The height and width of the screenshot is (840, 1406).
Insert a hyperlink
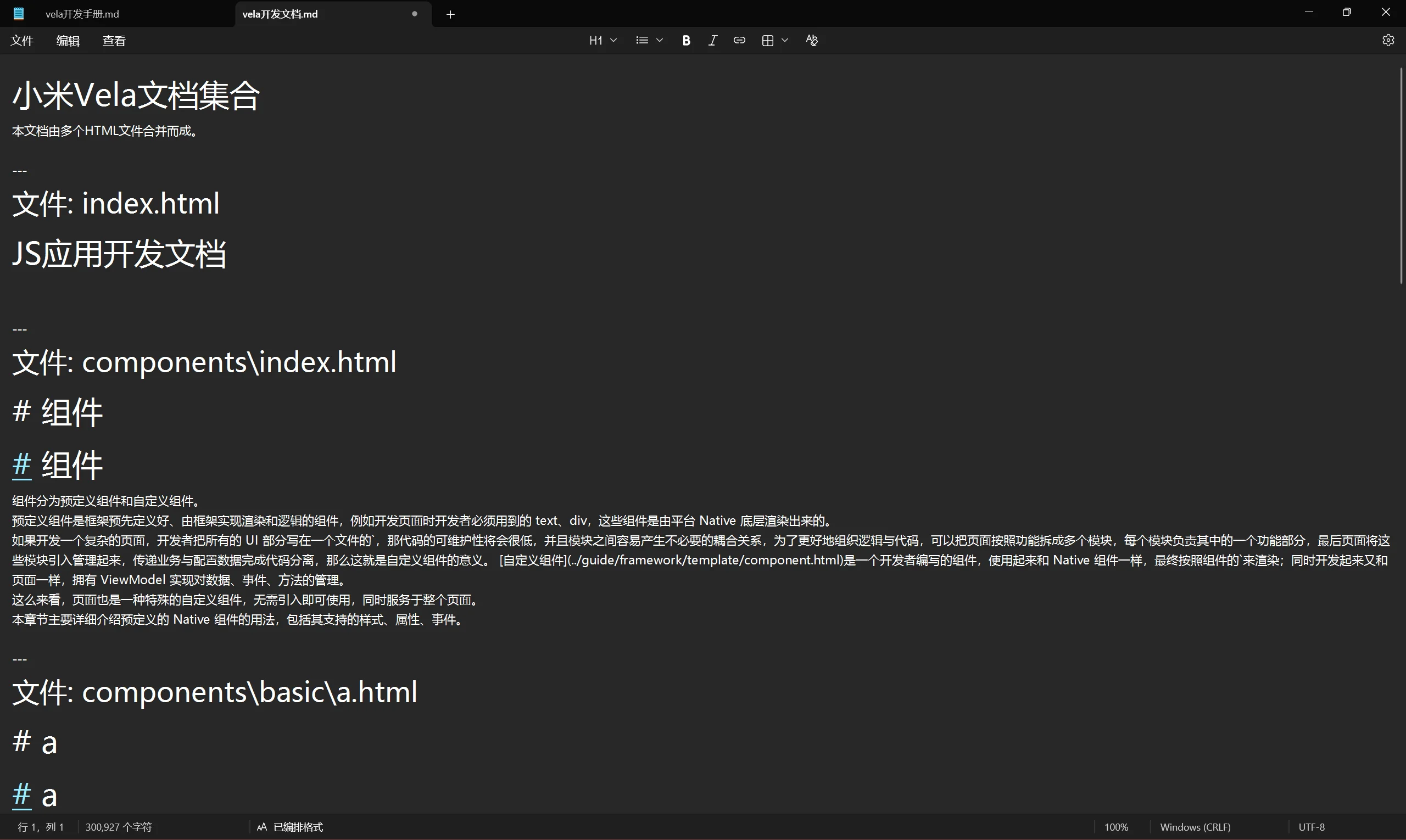pos(740,40)
